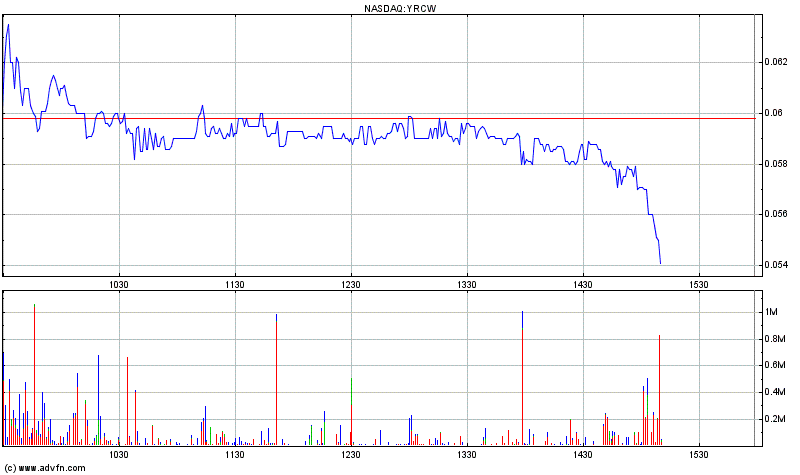Select the 0.2M volume axis label

775,419
